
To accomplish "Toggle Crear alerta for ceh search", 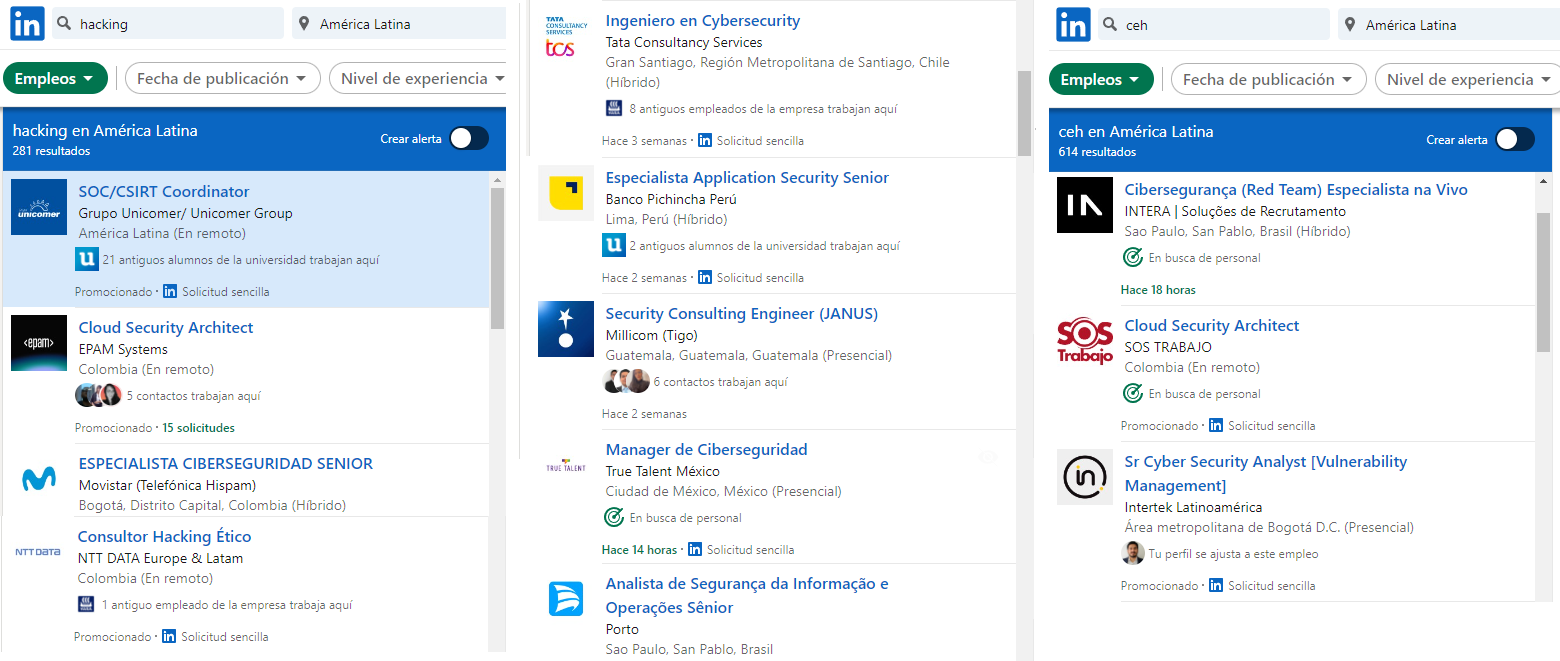I will tap(1514, 139).
